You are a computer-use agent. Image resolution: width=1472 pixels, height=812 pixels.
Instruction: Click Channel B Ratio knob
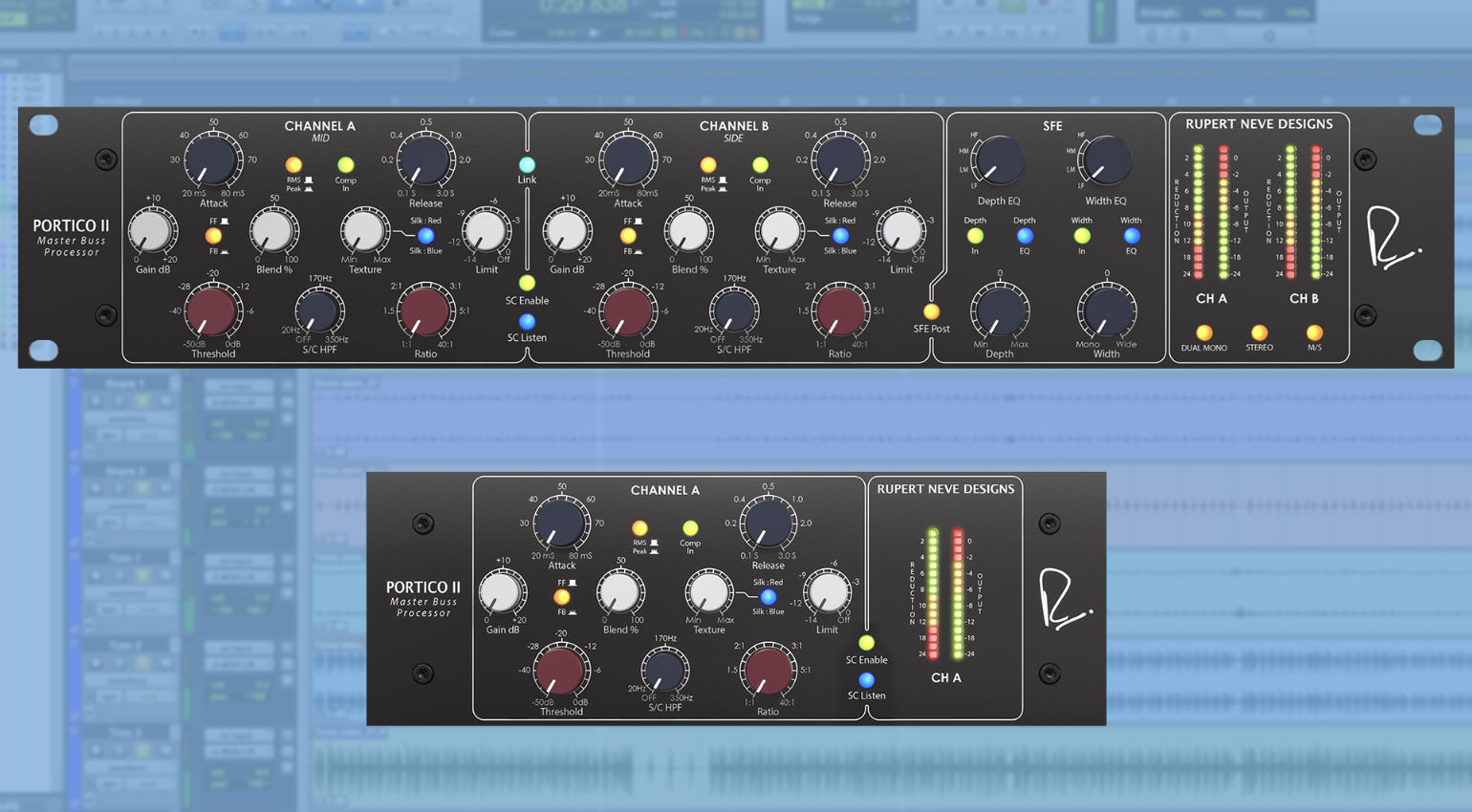point(840,310)
